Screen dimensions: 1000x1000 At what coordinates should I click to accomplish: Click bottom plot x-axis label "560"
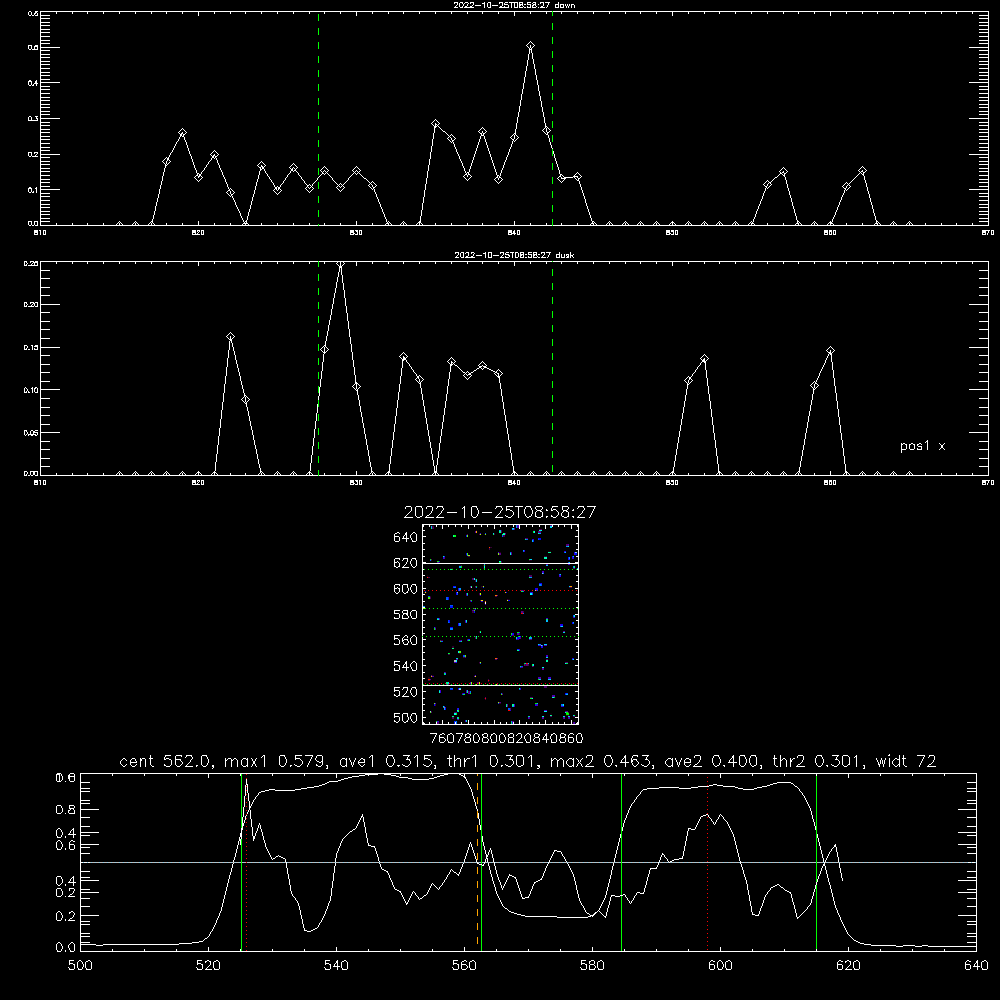tap(464, 966)
